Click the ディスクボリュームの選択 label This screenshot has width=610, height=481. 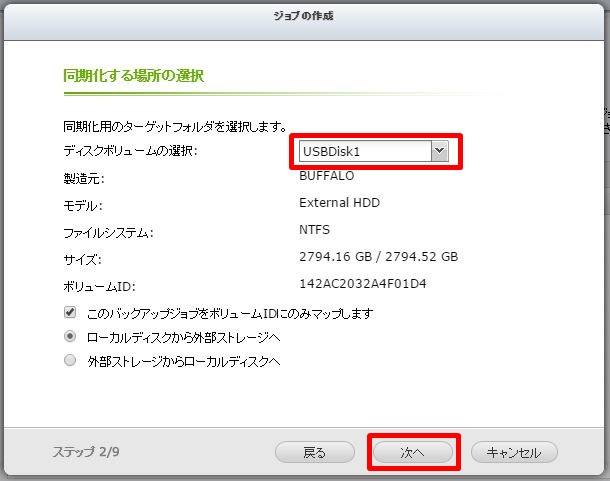[x=131, y=151]
